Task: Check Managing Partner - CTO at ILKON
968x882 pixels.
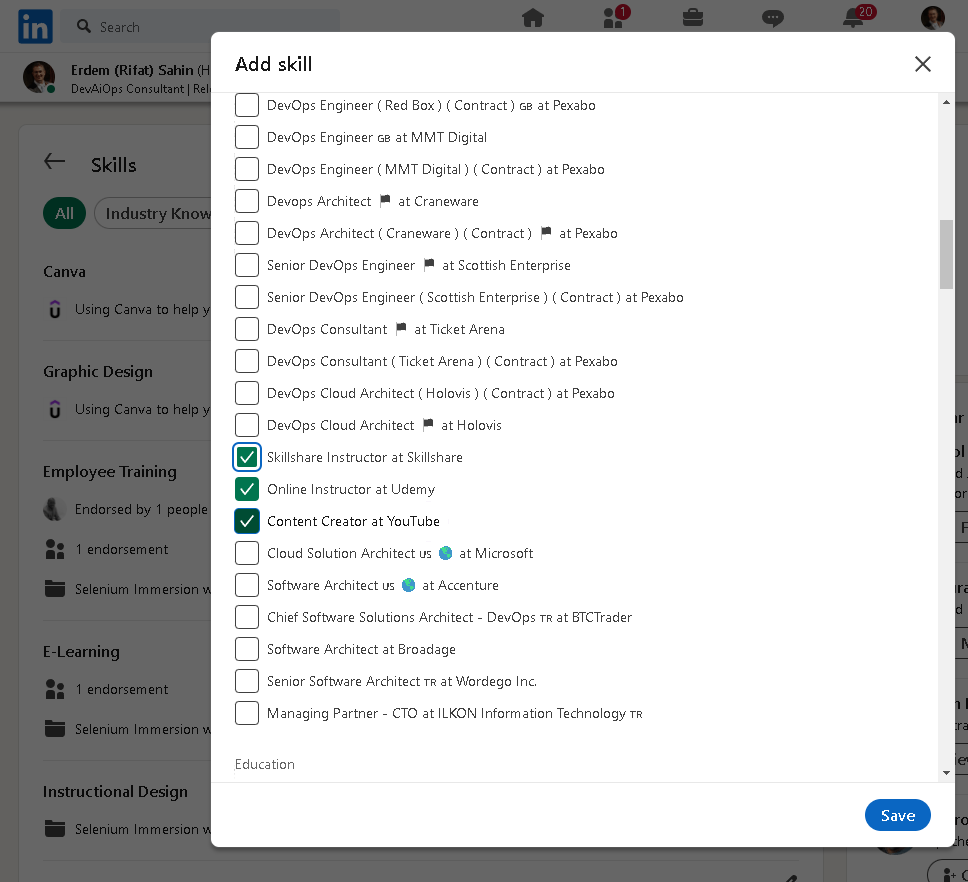Action: [246, 714]
